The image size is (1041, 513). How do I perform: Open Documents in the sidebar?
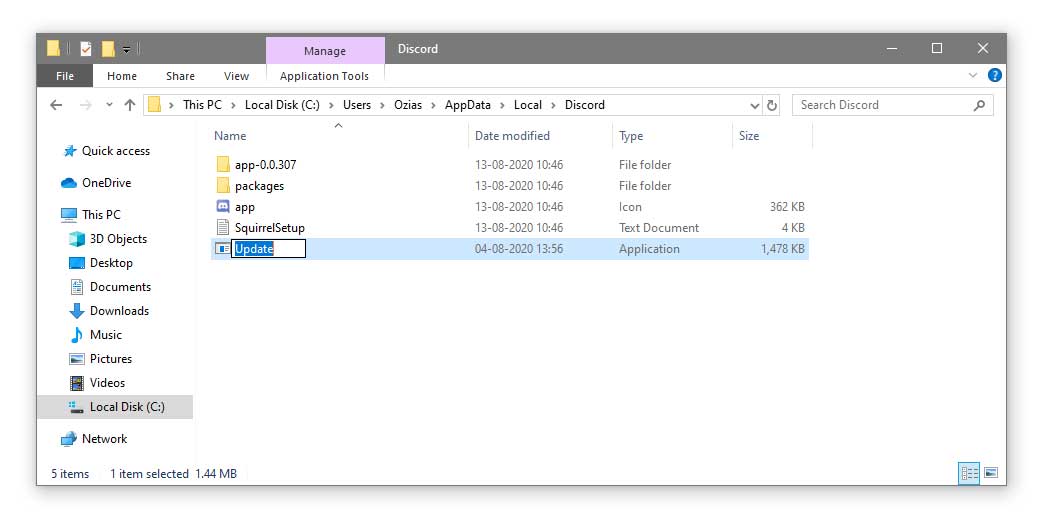click(x=120, y=287)
